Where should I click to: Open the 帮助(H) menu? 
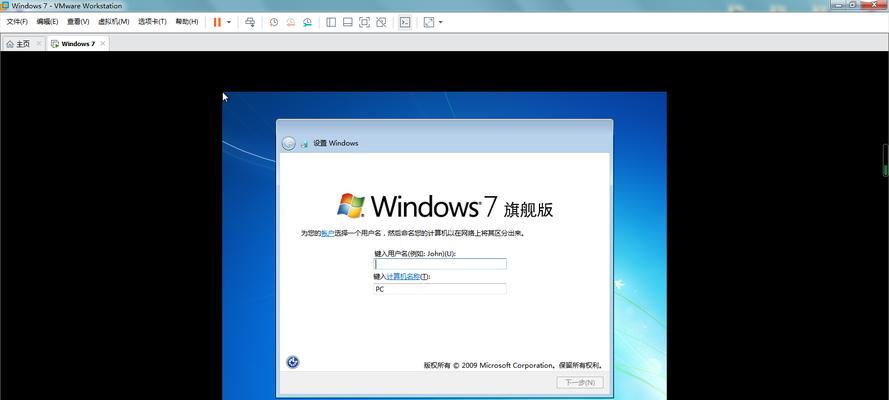pos(187,22)
